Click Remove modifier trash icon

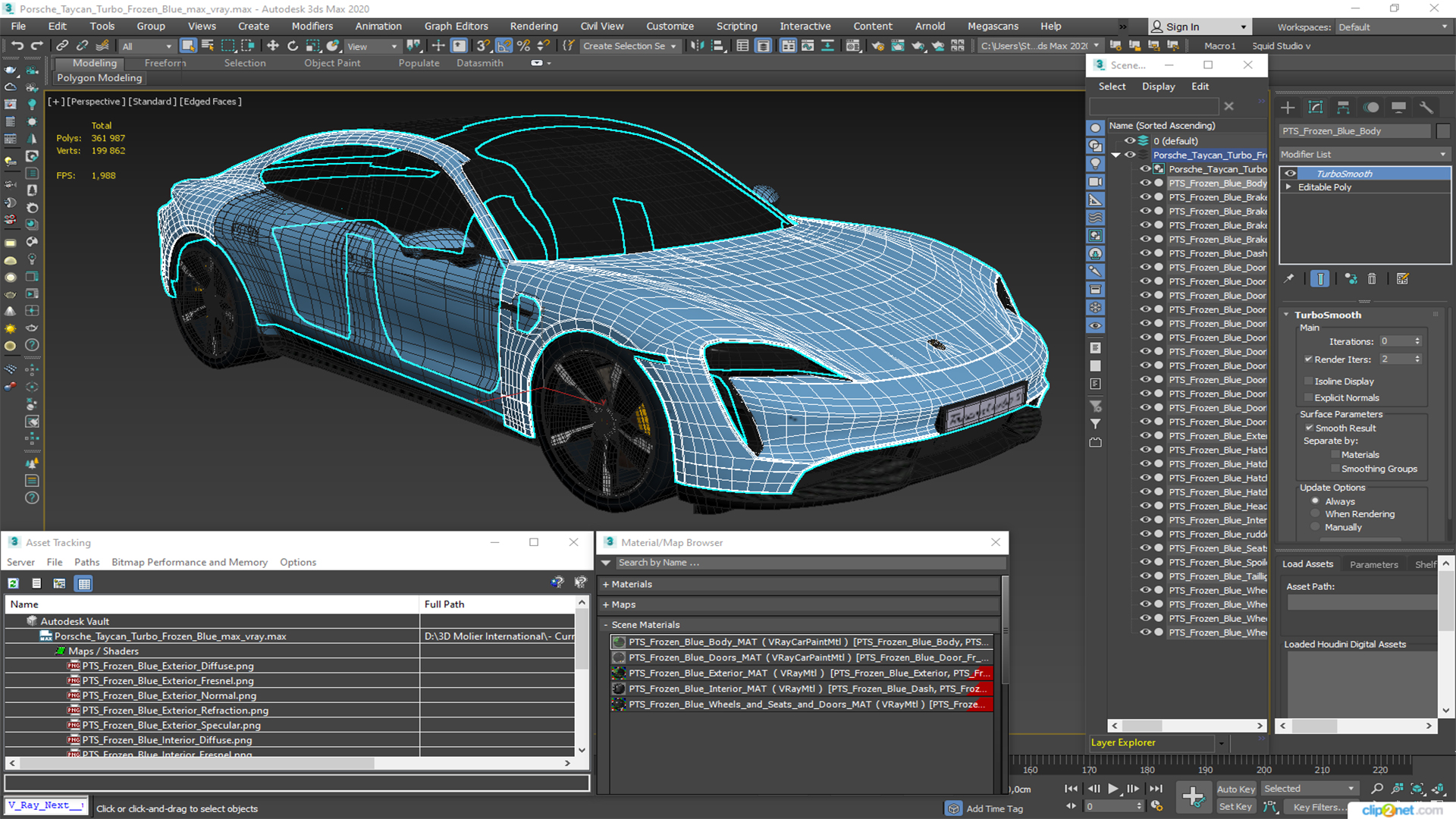tap(1372, 279)
